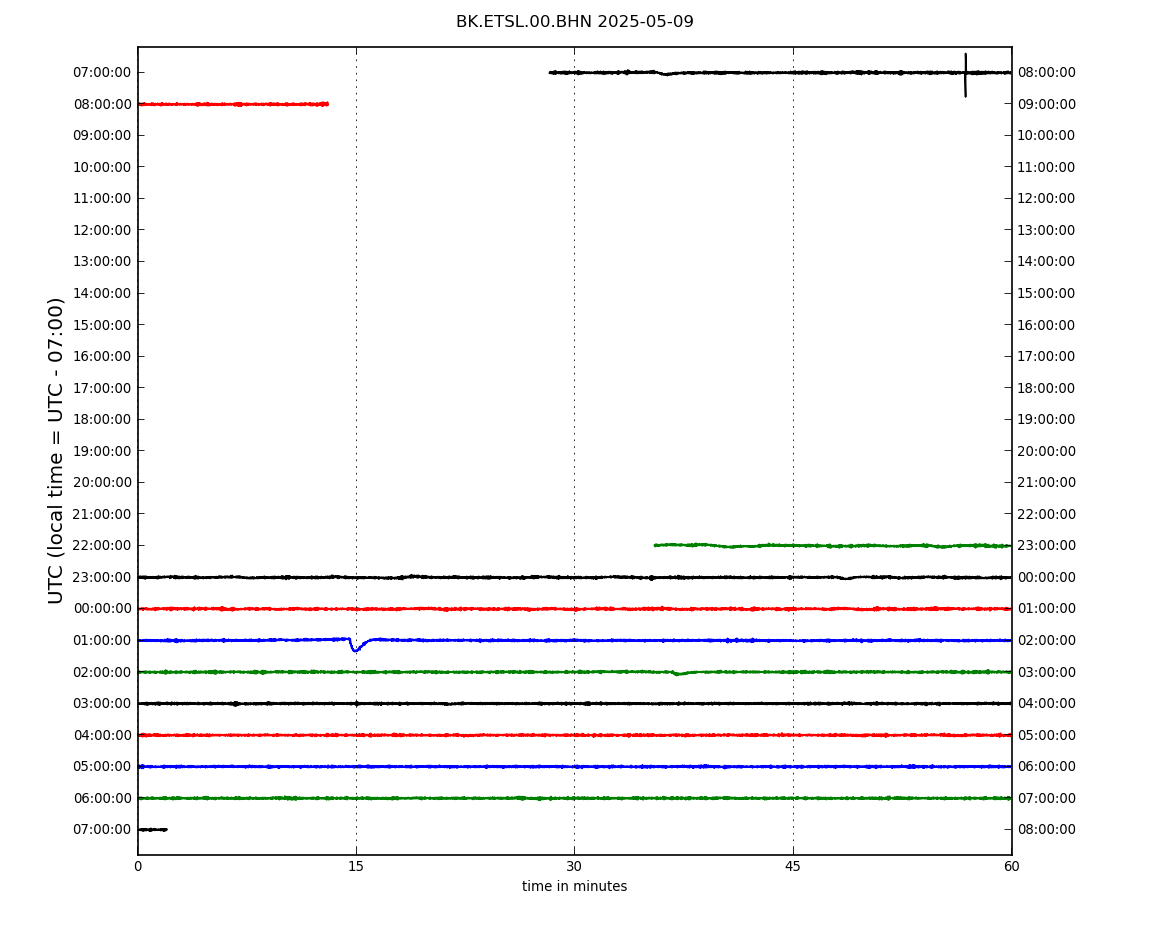1150x950 pixels.
Task: Click right-axis label 11:00:00
Action: click(1047, 167)
